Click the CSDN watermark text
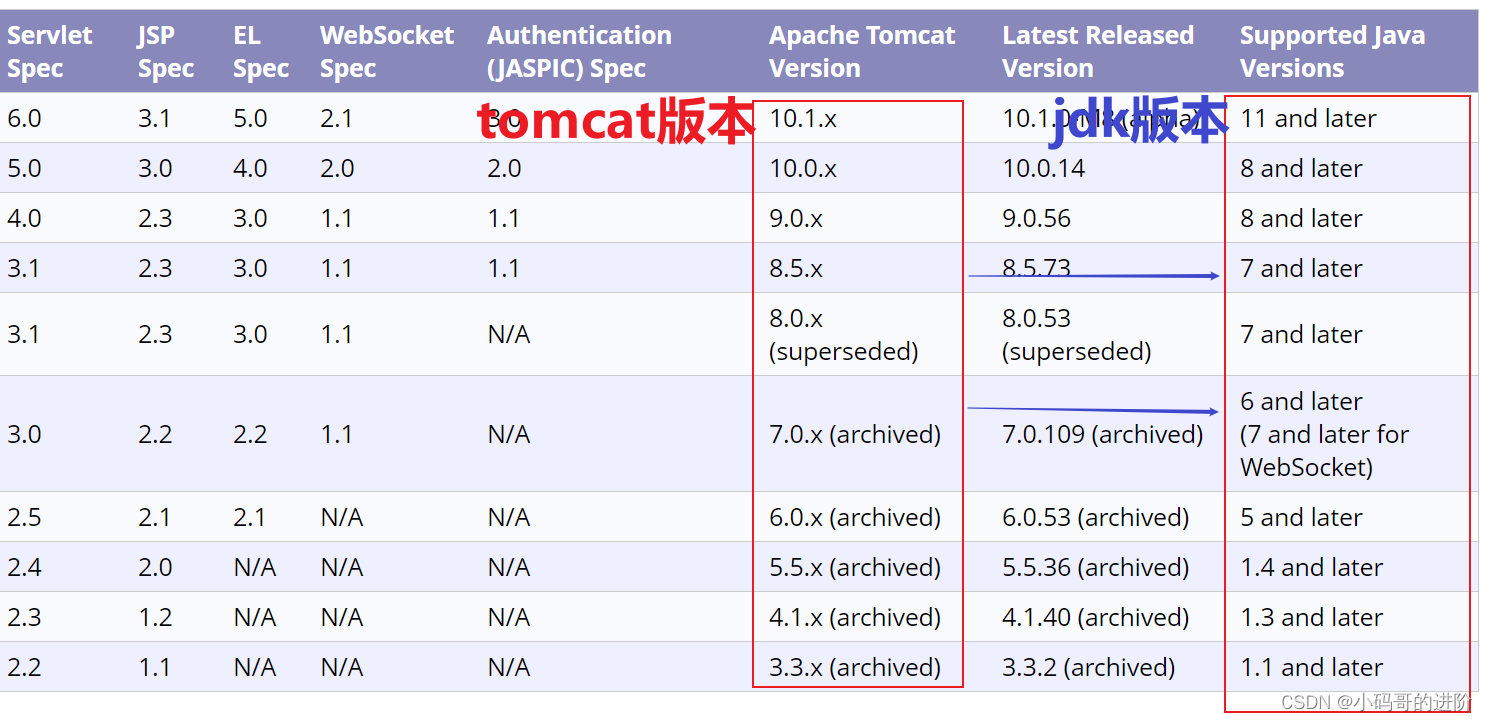 [1376, 702]
